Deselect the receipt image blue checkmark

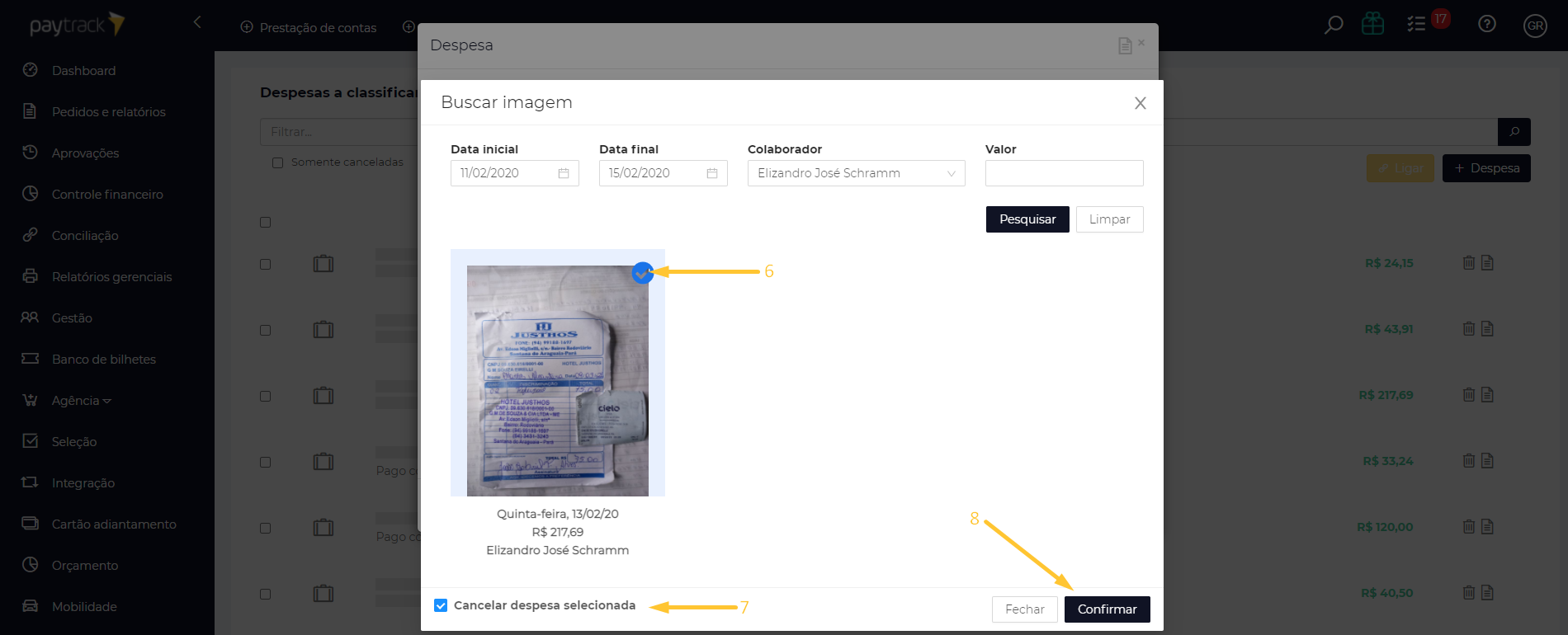pyautogui.click(x=642, y=273)
